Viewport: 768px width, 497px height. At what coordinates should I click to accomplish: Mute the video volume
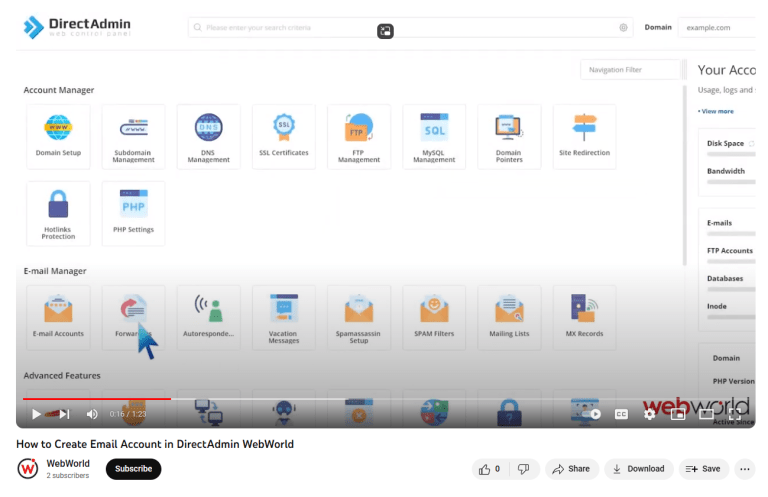pos(92,414)
